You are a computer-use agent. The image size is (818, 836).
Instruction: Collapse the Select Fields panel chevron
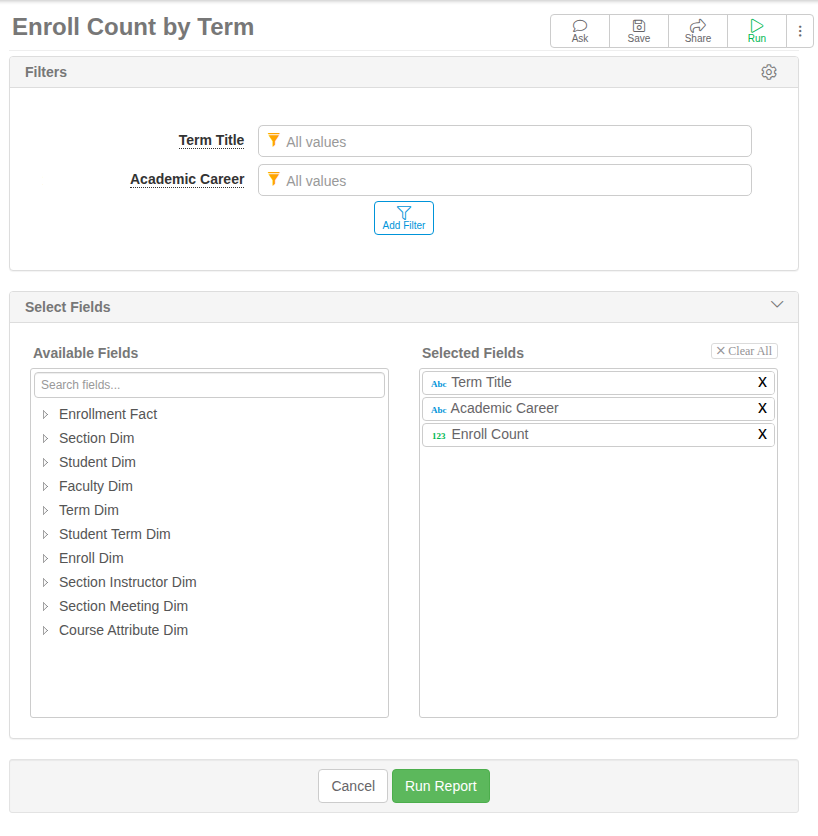pos(777,304)
